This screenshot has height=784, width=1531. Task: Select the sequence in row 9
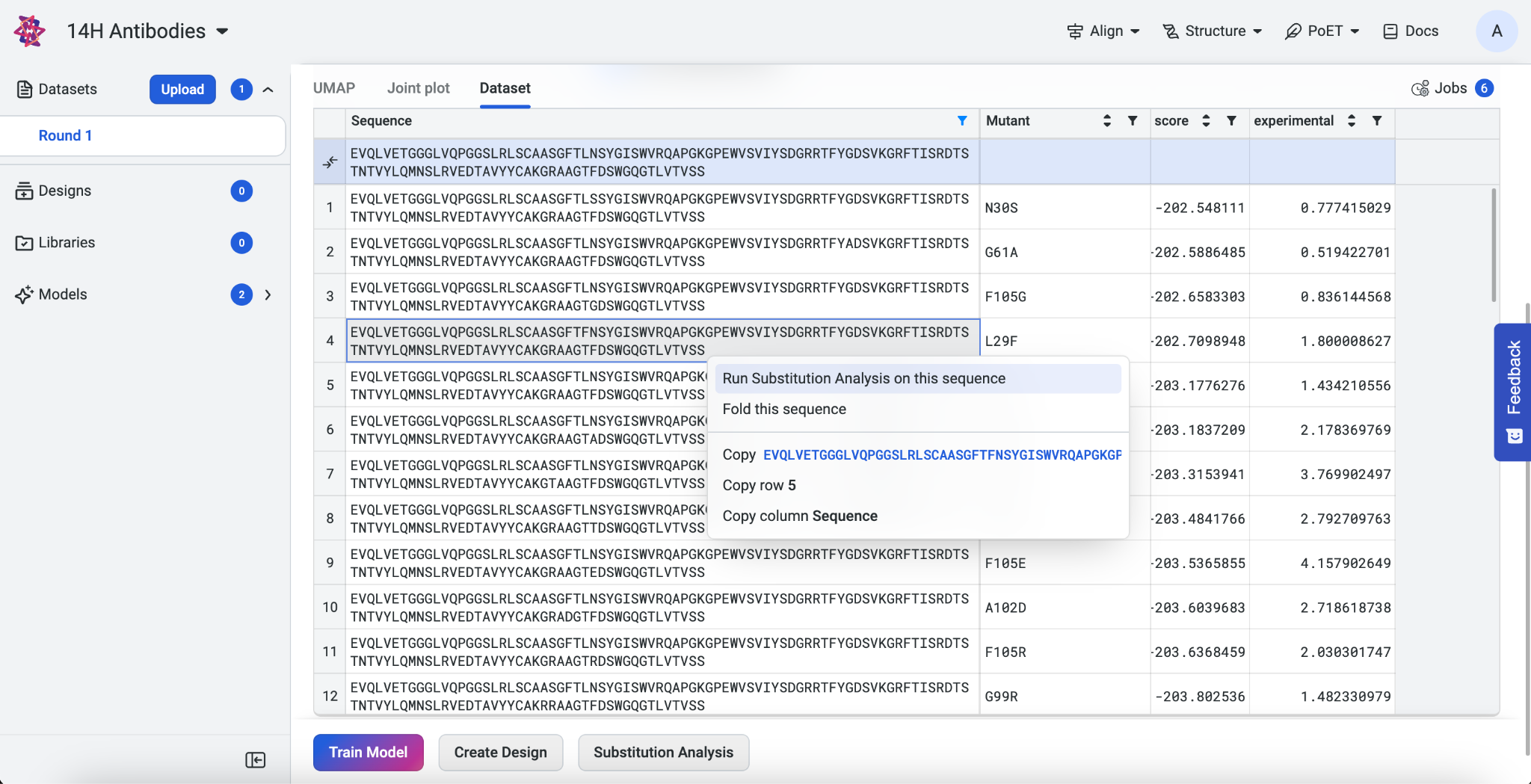point(663,563)
